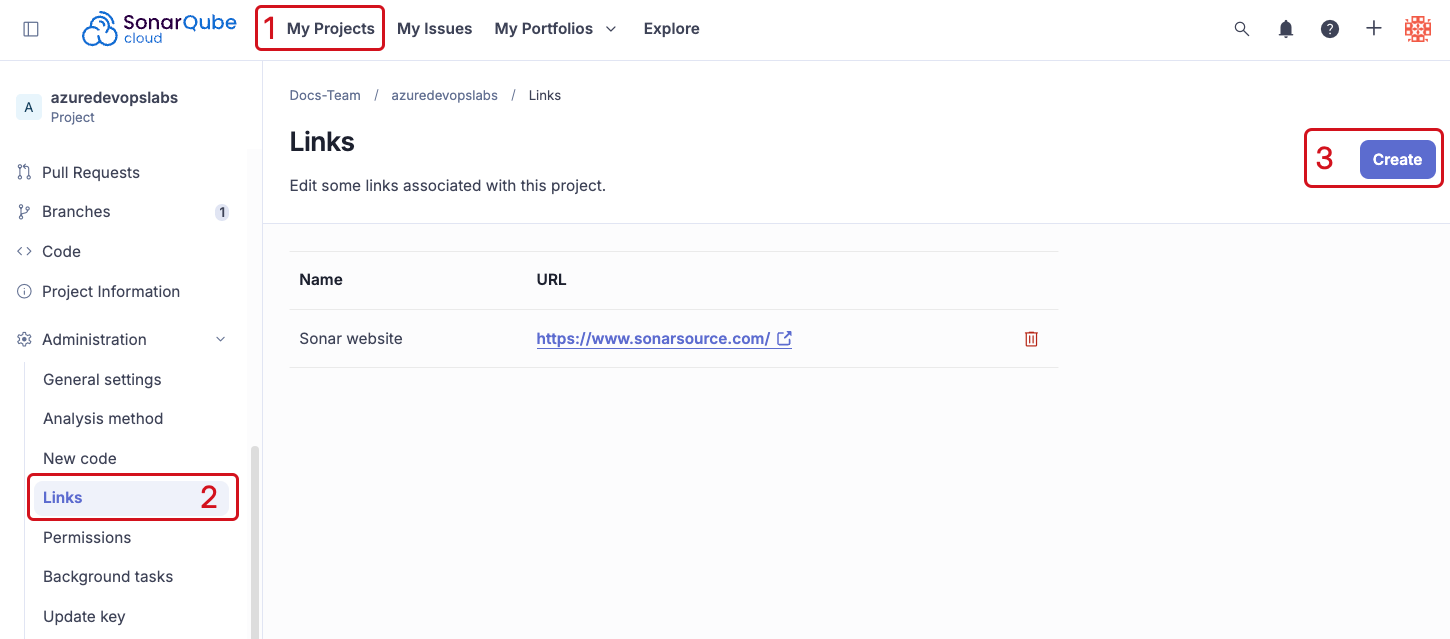Open the Explore page
The height and width of the screenshot is (639, 1450).
click(x=671, y=29)
